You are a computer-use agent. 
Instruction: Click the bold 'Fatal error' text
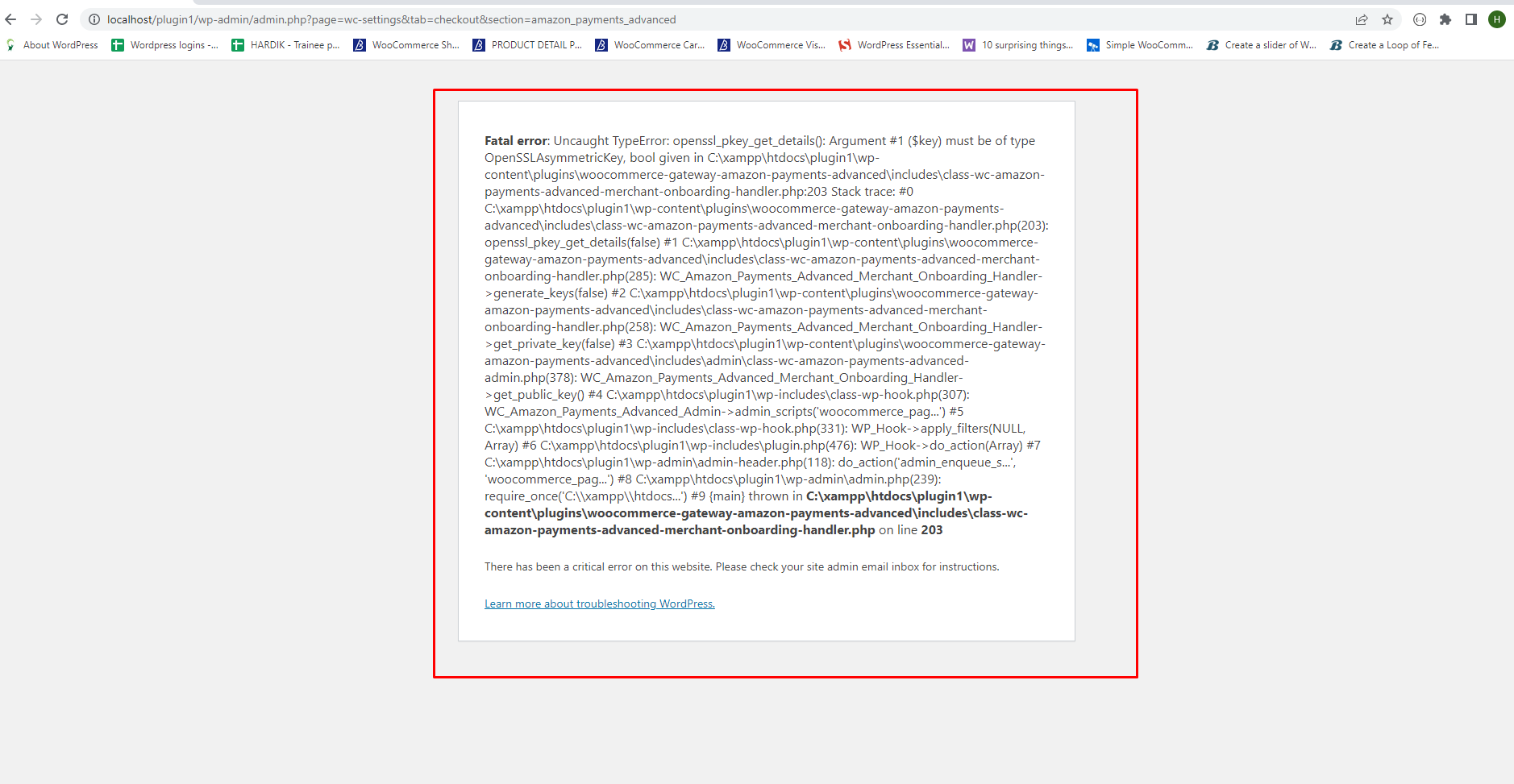click(x=516, y=141)
